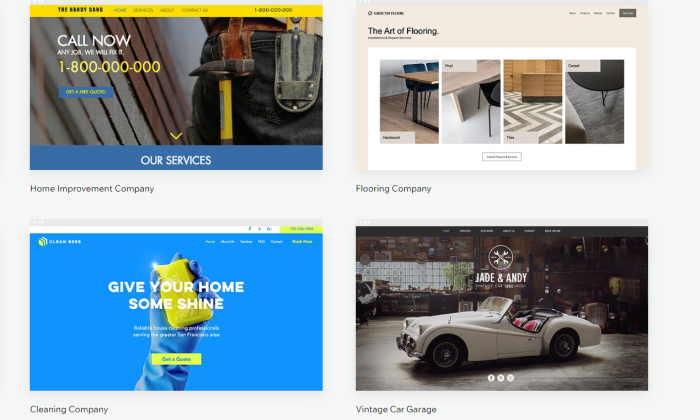Select Services in The Handy Gang menu

tap(143, 10)
